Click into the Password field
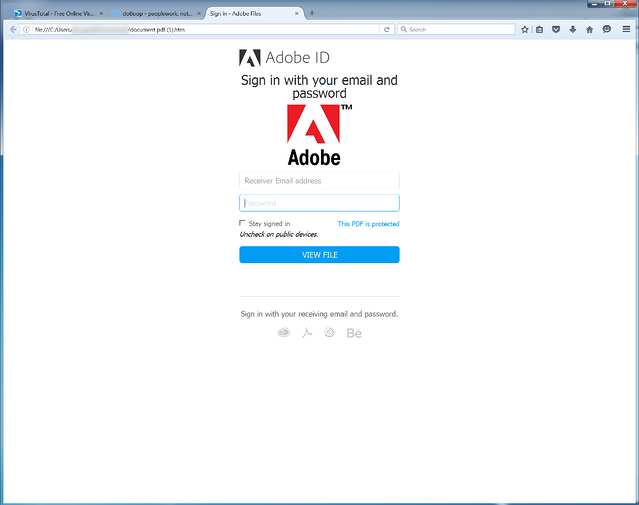639x505 pixels. click(x=319, y=203)
